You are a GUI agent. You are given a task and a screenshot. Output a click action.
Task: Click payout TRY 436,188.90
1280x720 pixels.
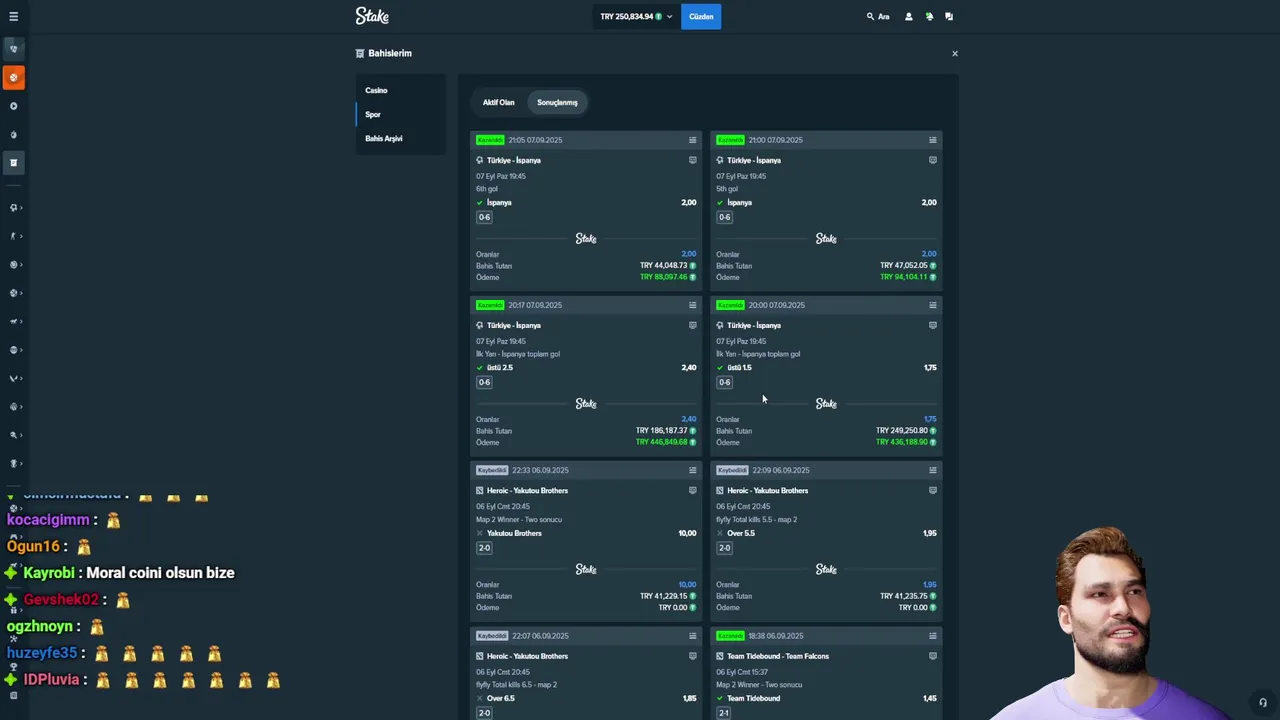pyautogui.click(x=902, y=442)
